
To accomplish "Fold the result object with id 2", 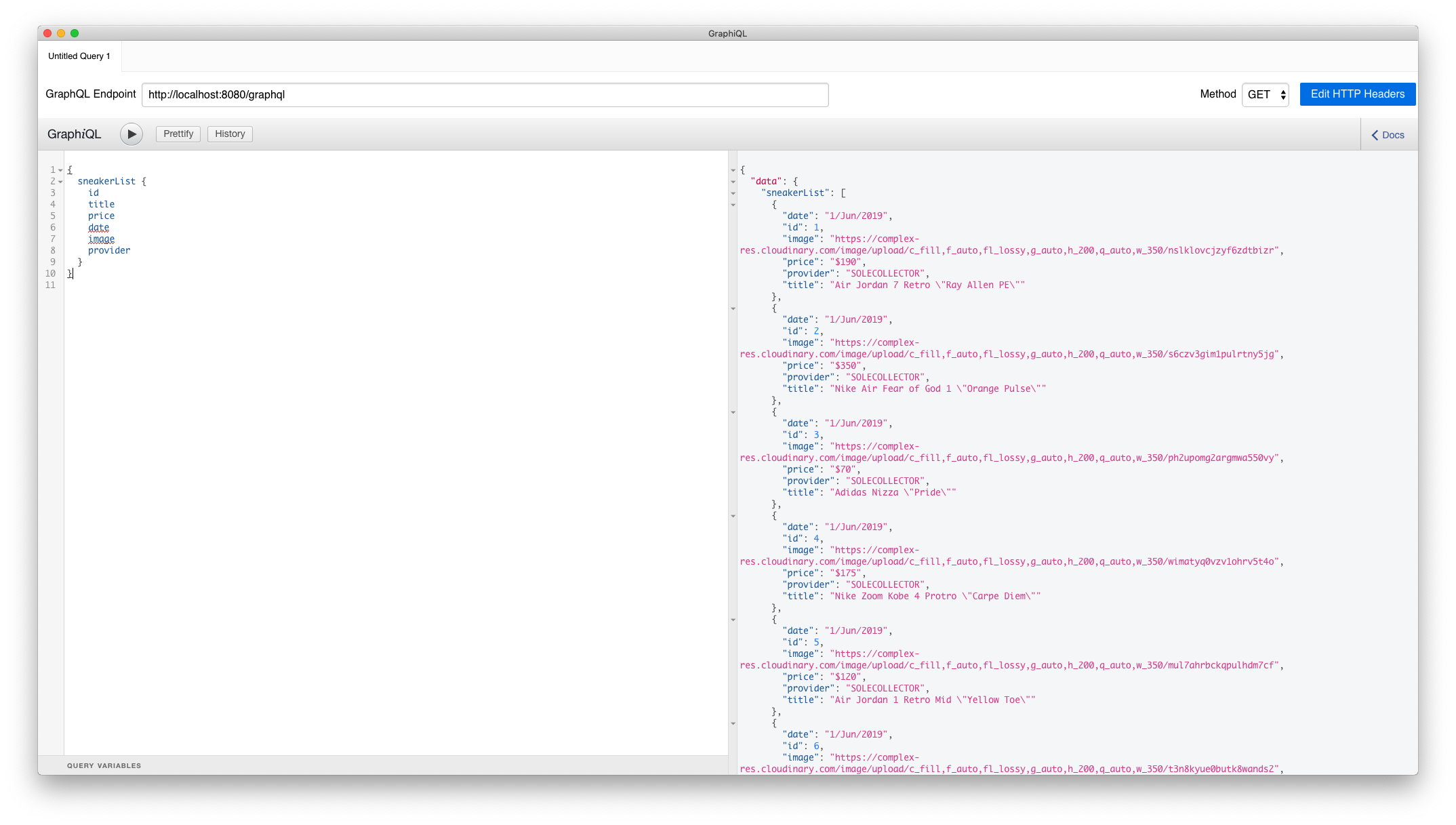I will click(733, 308).
